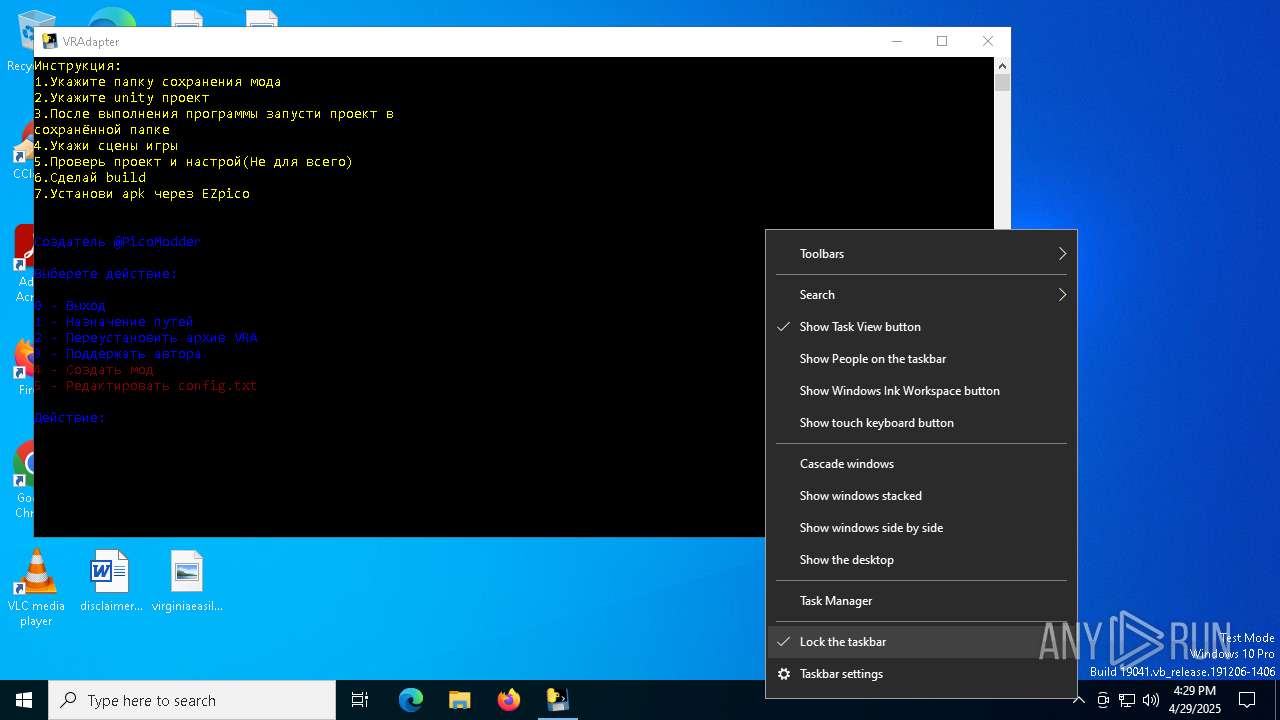The width and height of the screenshot is (1280, 720).
Task: Open network status tray icon
Action: [1127, 700]
